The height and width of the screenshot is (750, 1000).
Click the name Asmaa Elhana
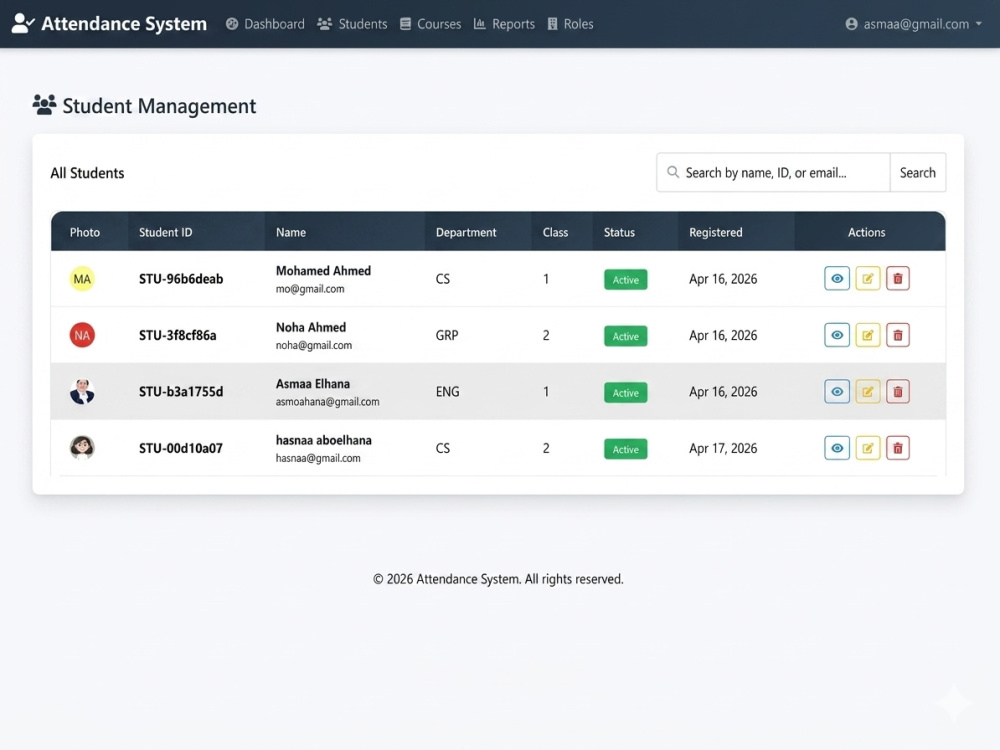point(313,384)
